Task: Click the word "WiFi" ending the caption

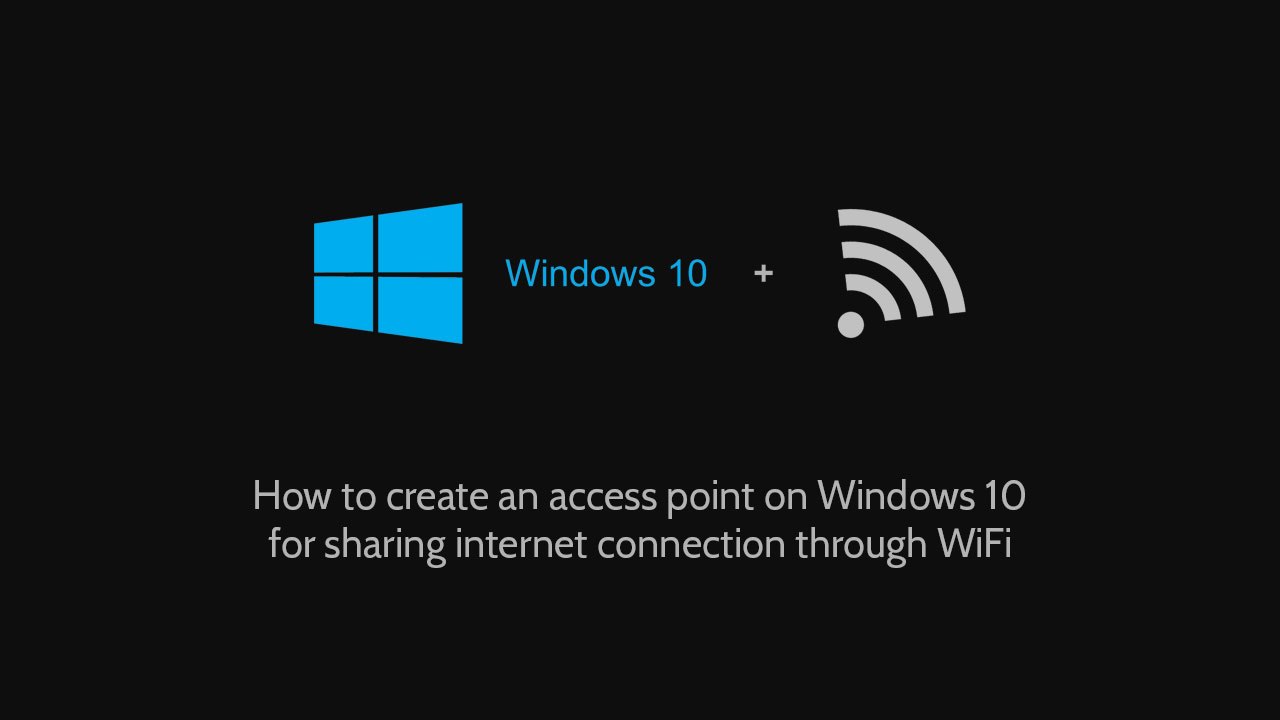Action: click(x=975, y=544)
